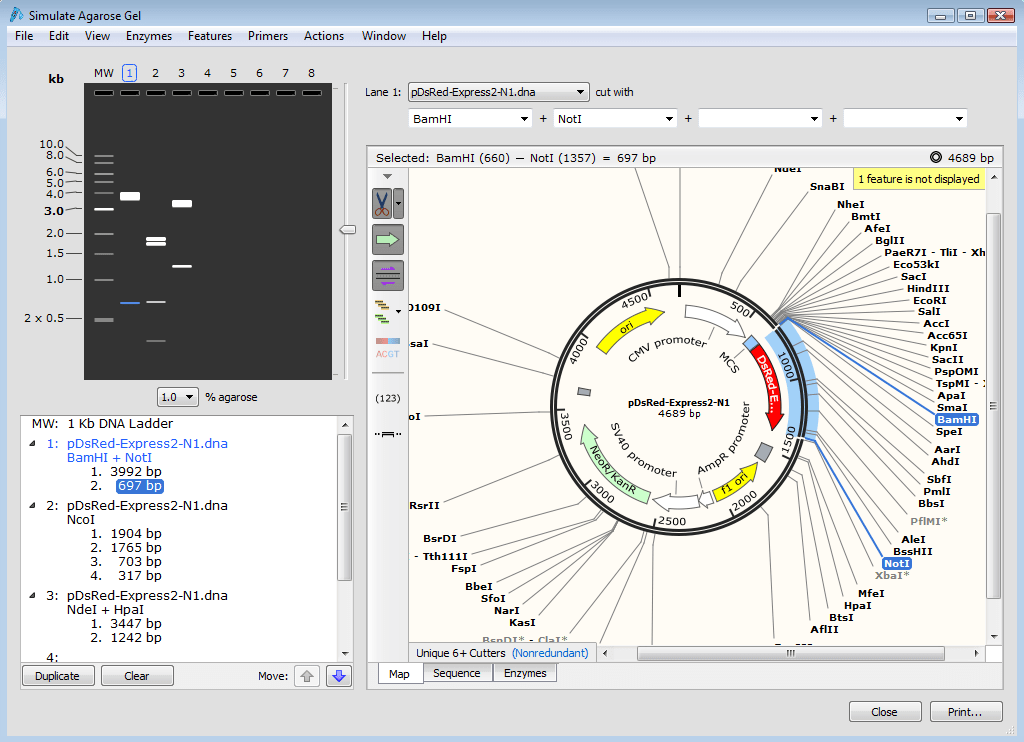
Task: Select the purple primers display icon
Action: point(387,275)
